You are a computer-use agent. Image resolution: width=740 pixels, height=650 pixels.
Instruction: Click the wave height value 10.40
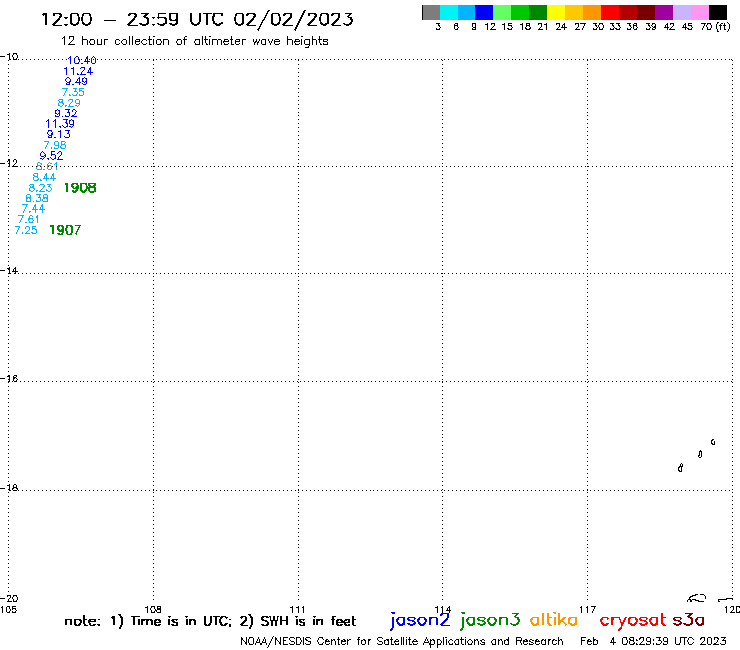point(82,60)
